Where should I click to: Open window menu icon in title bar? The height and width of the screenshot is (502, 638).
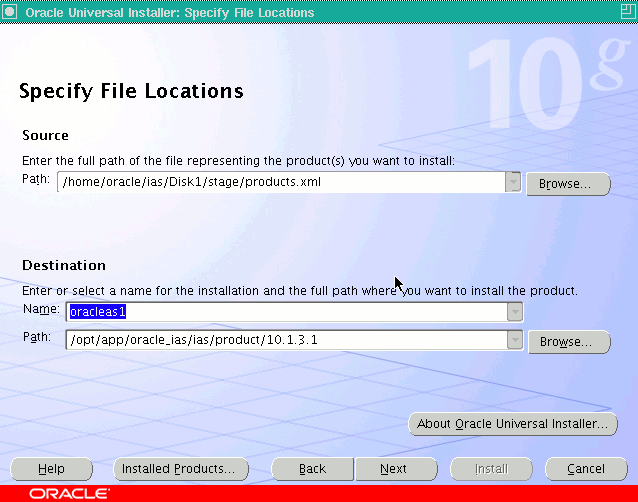click(9, 11)
